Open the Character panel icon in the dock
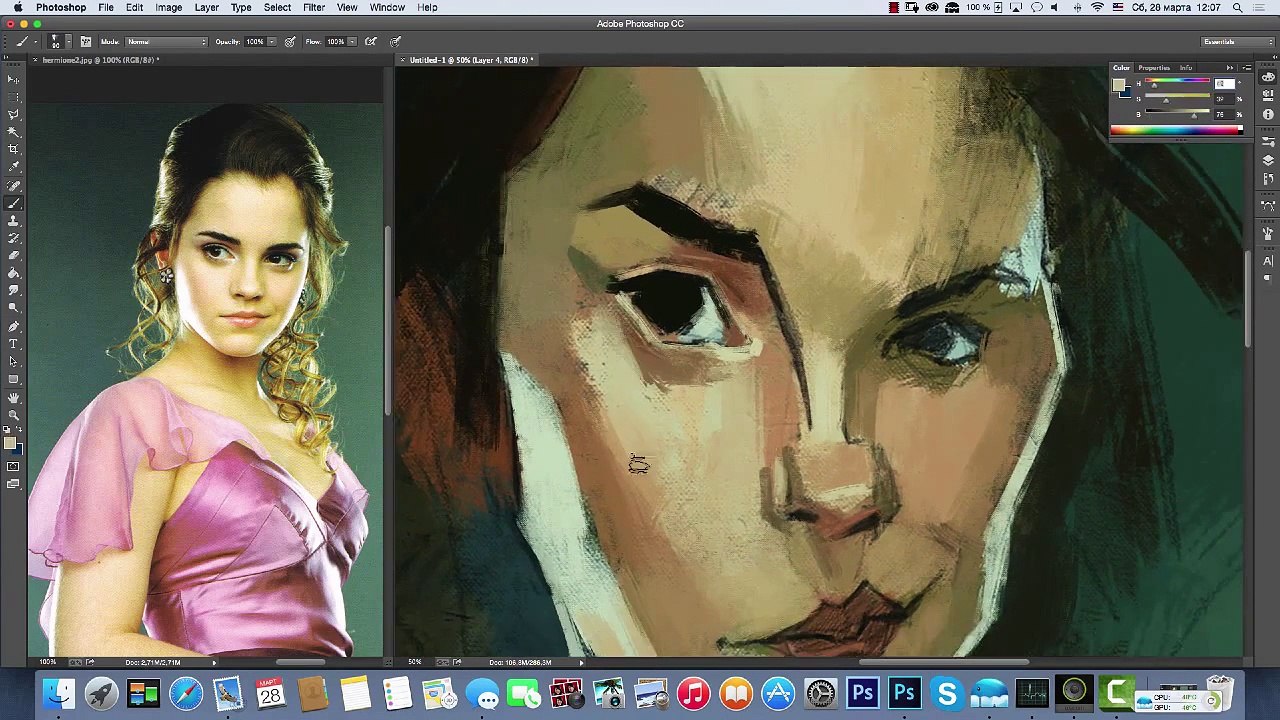1280x720 pixels. 1268,261
